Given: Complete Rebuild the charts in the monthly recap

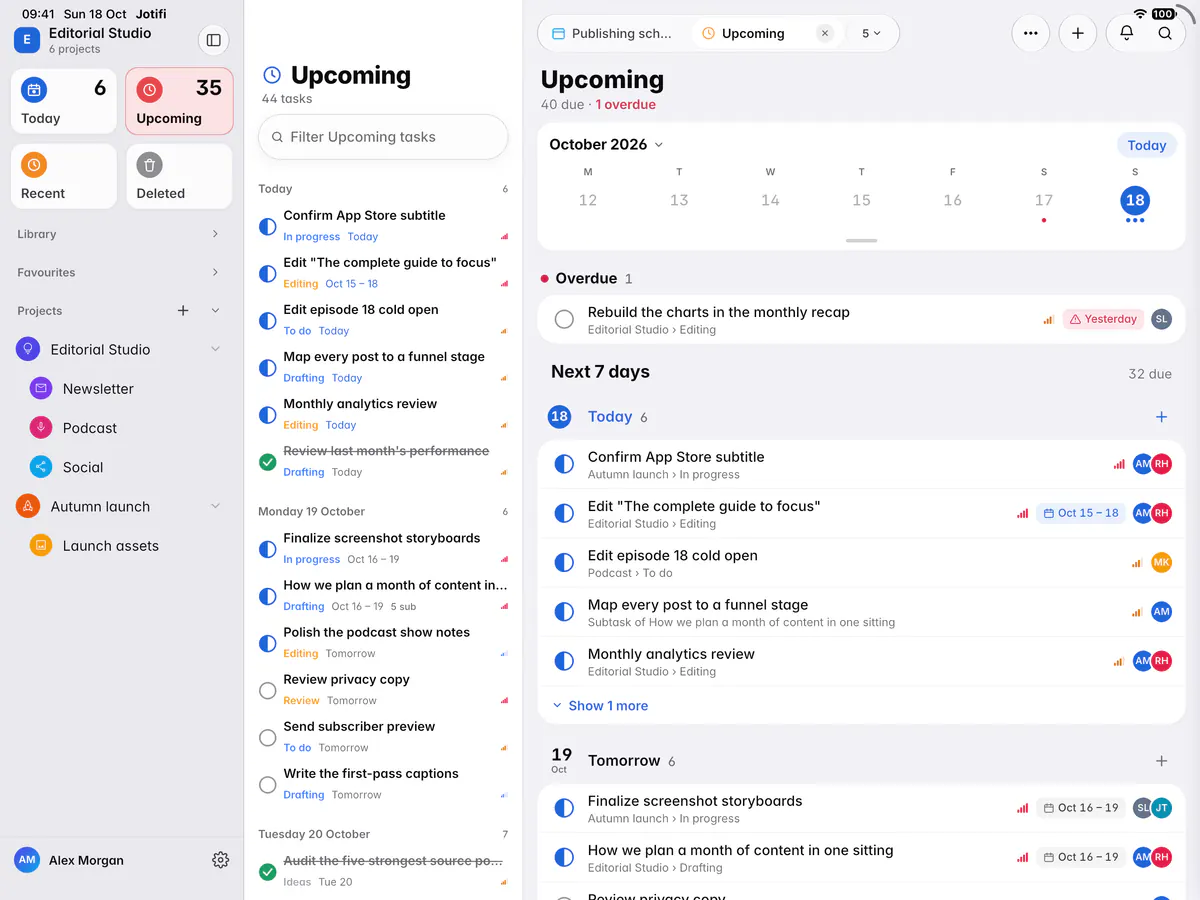Looking at the screenshot, I should tap(564, 319).
